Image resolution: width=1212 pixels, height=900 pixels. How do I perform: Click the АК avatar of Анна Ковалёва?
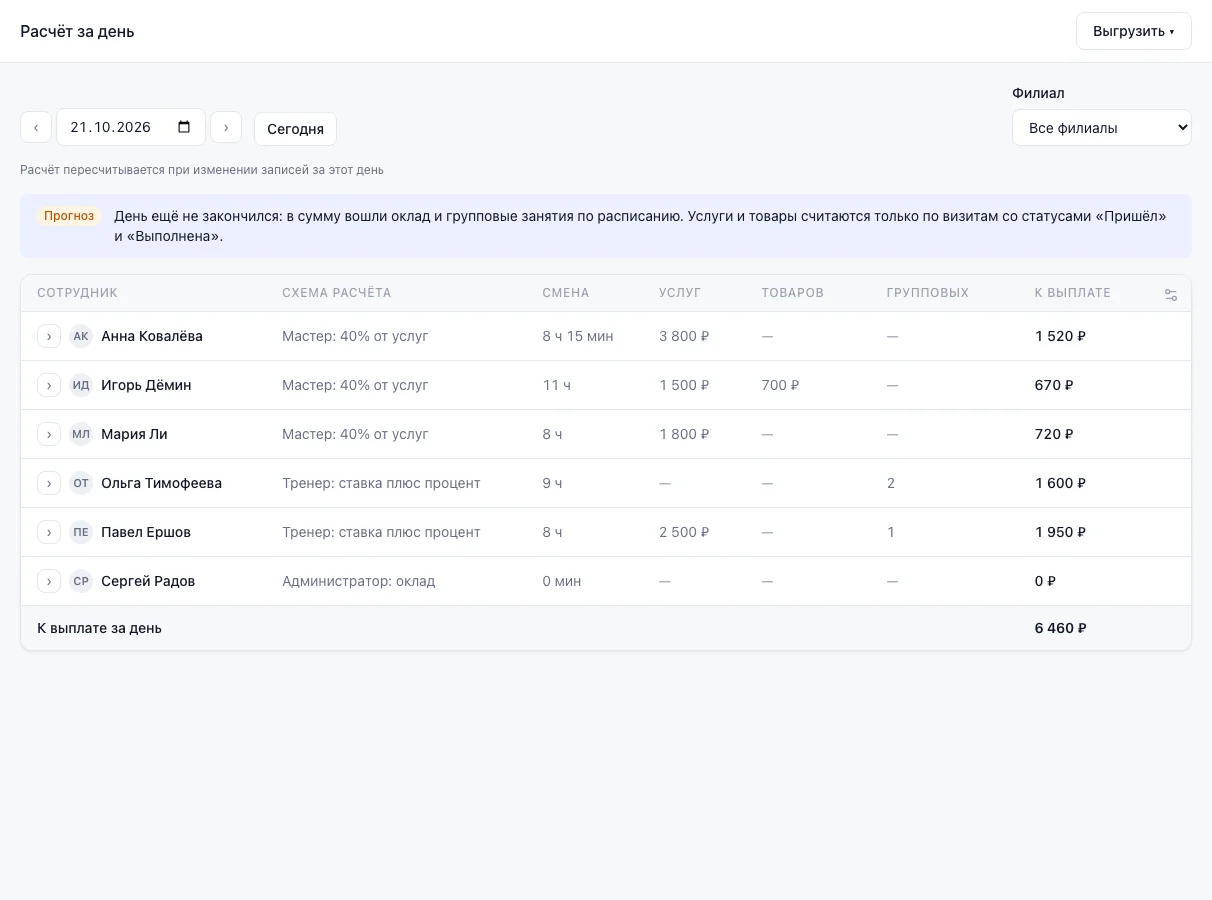pos(81,336)
